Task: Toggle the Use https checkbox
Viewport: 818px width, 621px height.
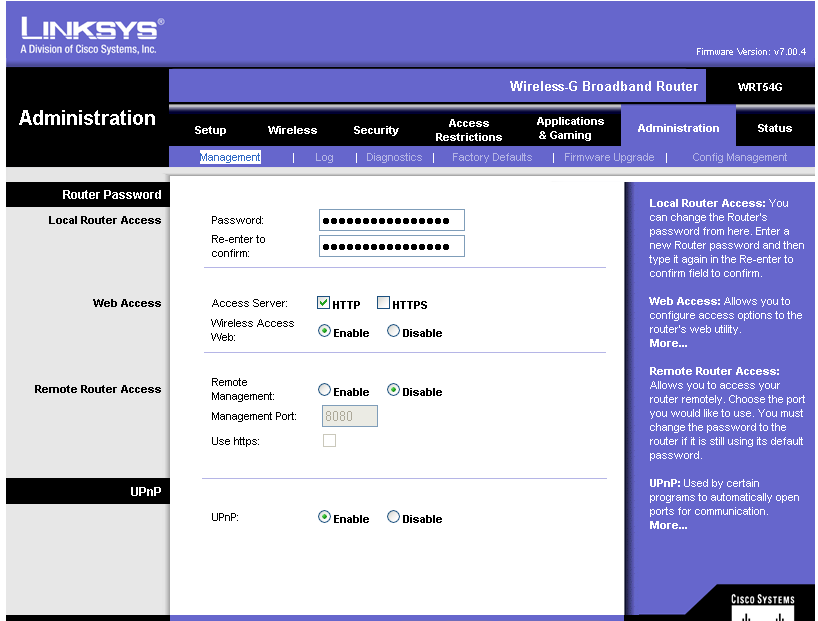Action: point(329,440)
